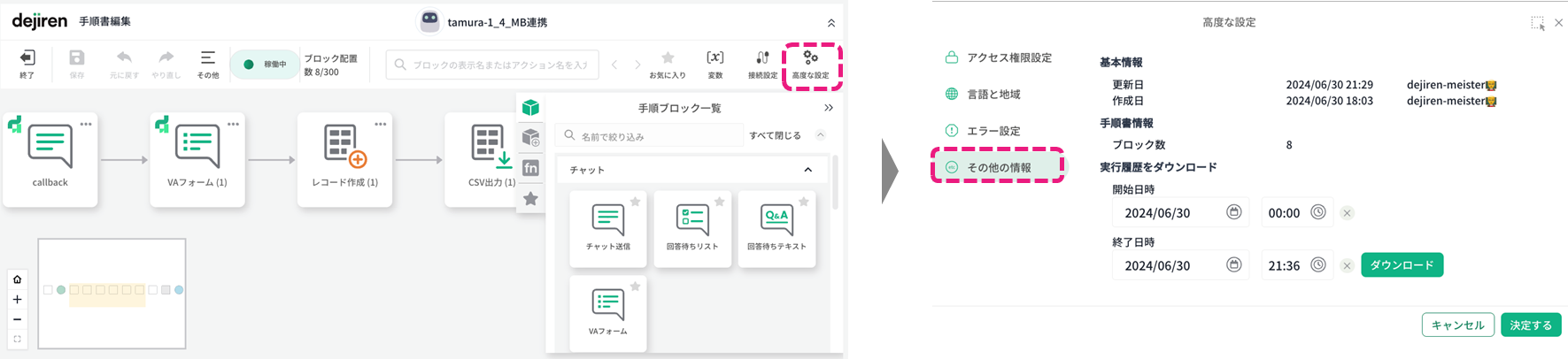
Task: Open the start date calendar picker
Action: pos(1233,212)
